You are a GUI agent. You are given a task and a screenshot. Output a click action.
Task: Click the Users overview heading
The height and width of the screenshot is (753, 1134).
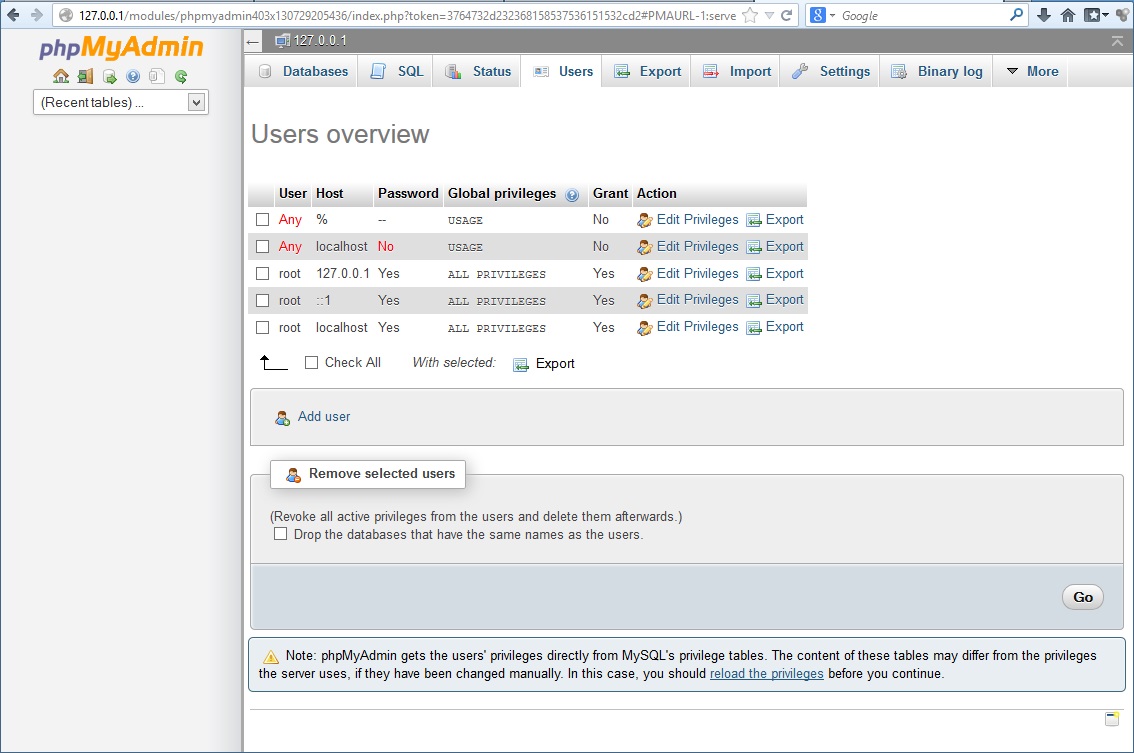[340, 135]
